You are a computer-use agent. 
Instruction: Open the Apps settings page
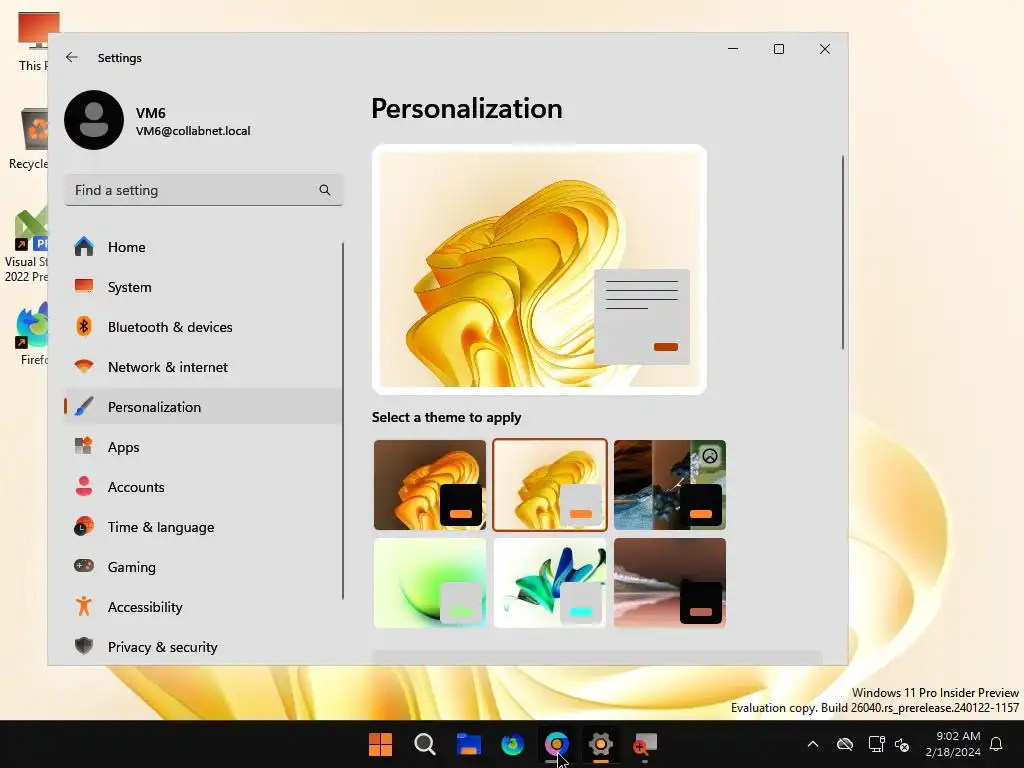click(202, 447)
